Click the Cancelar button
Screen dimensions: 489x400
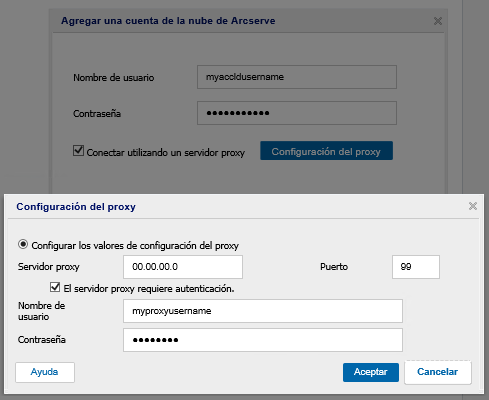click(438, 372)
